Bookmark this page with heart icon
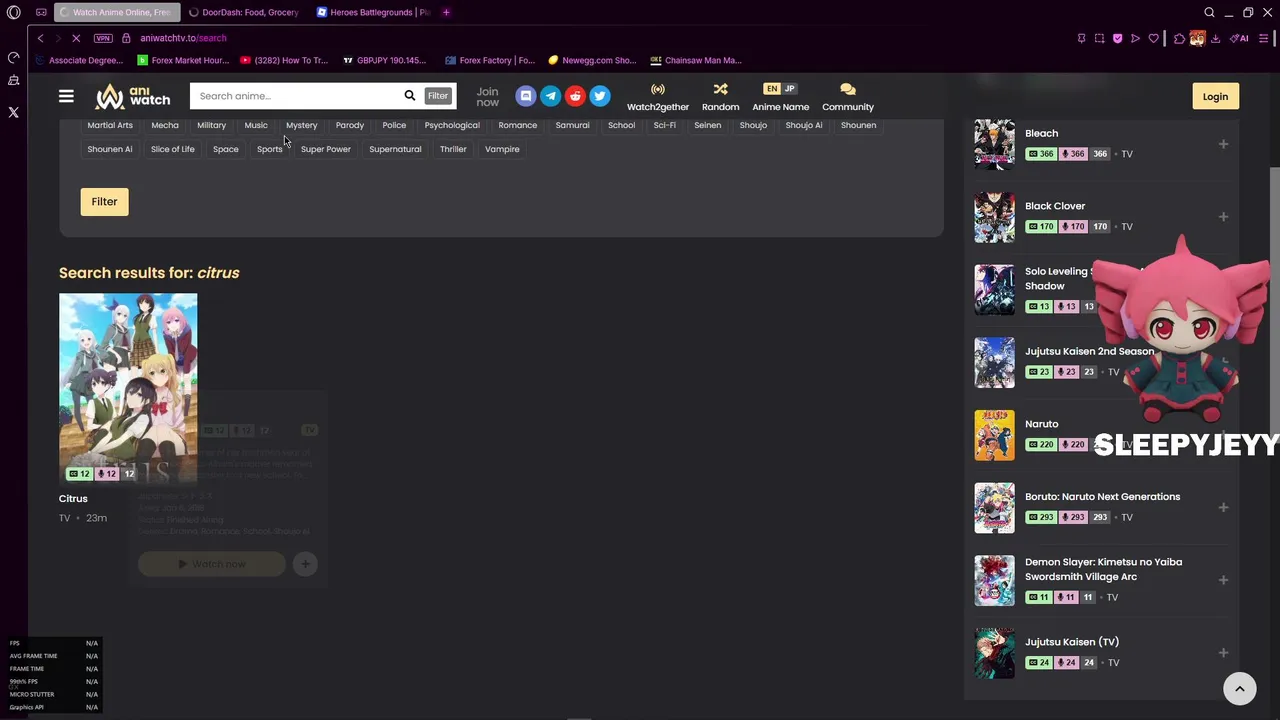1280x720 pixels. pos(1153,38)
